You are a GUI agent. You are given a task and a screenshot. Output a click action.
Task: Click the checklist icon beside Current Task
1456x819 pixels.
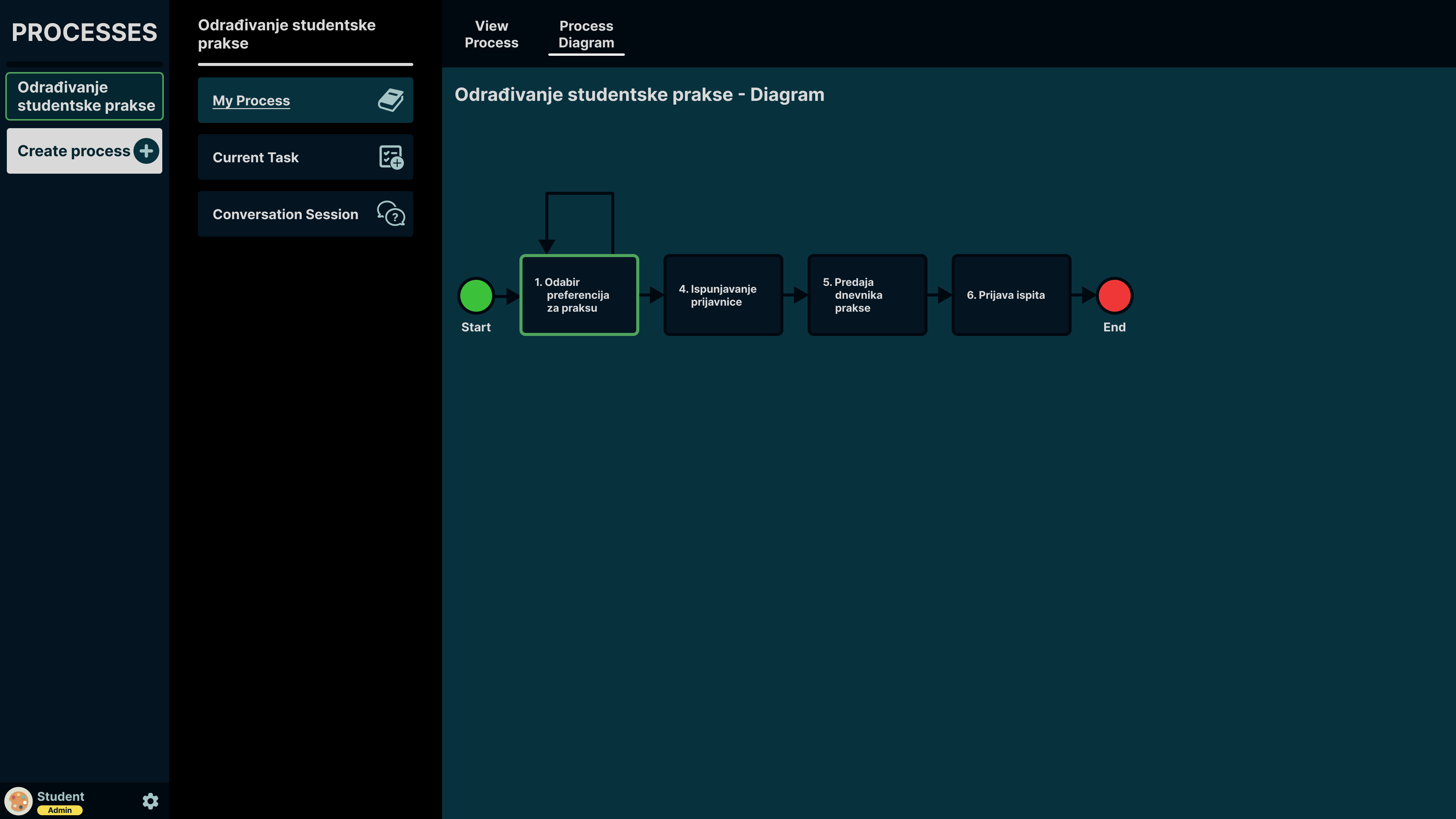391,157
